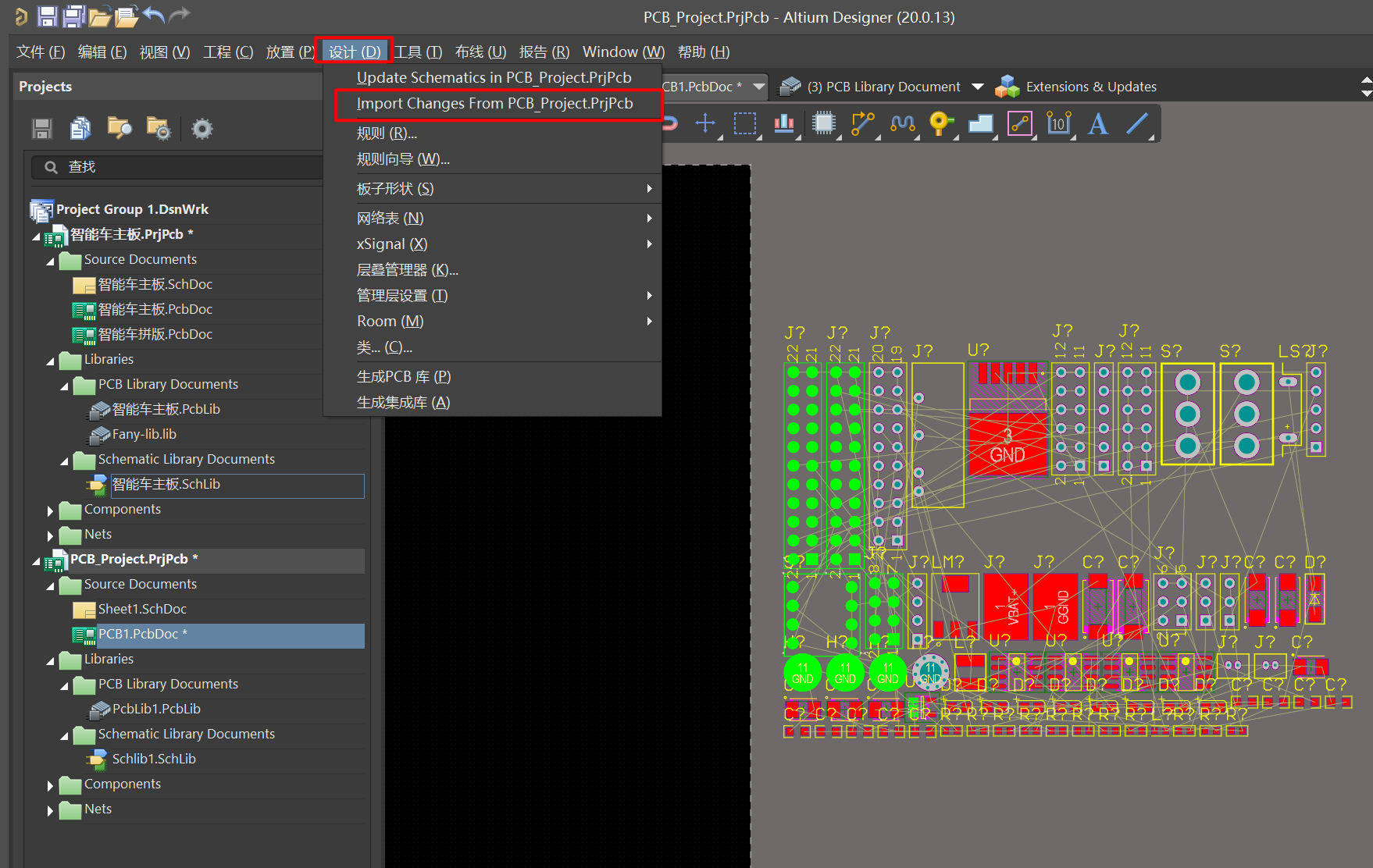Click the 查找 search field
Screen dimensions: 1373x868
[x=178, y=167]
